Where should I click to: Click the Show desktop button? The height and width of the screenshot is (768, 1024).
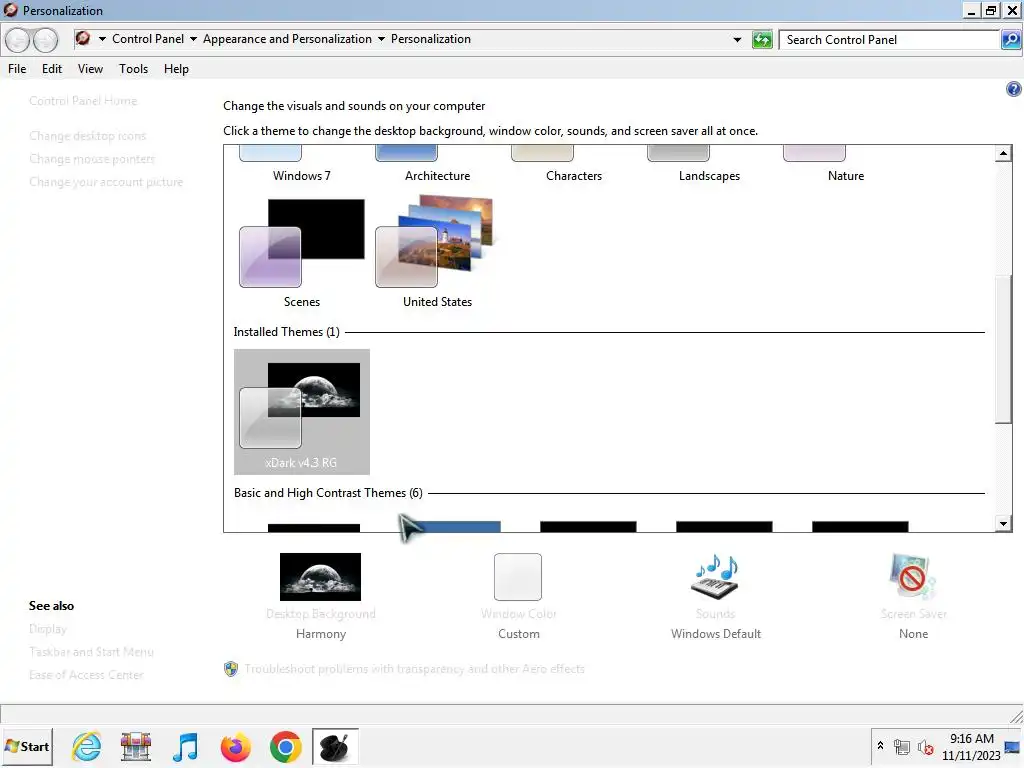point(1013,746)
